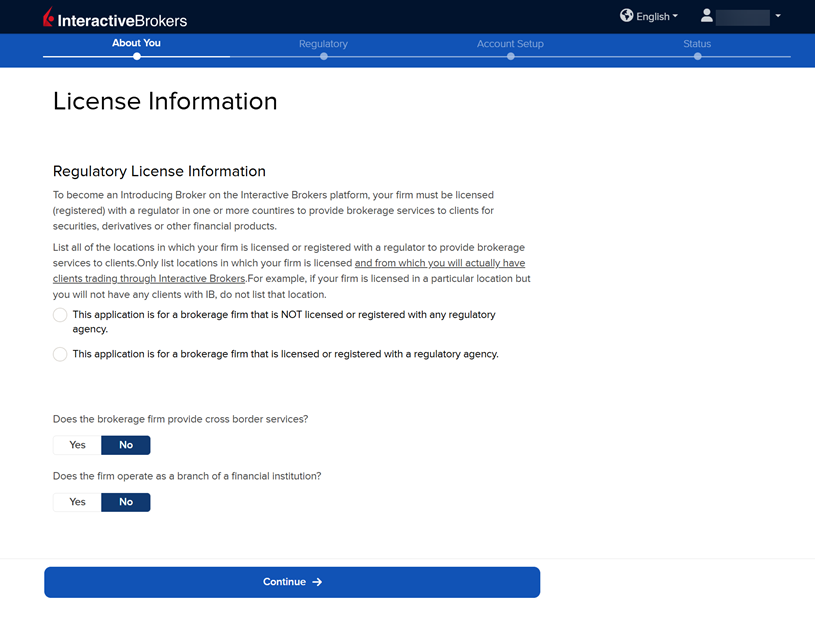
Task: Go to the Regulatory step
Action: (323, 44)
